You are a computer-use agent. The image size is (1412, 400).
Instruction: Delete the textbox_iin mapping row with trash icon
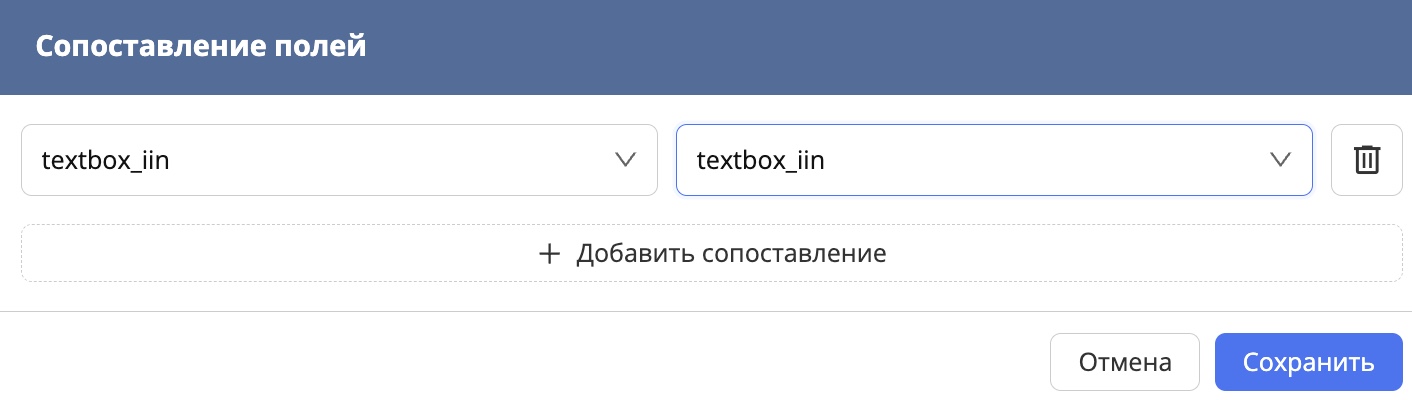(1367, 160)
